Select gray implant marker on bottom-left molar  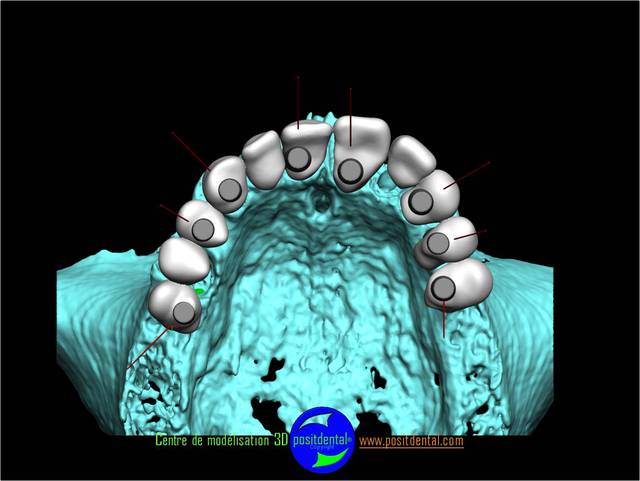tap(182, 313)
